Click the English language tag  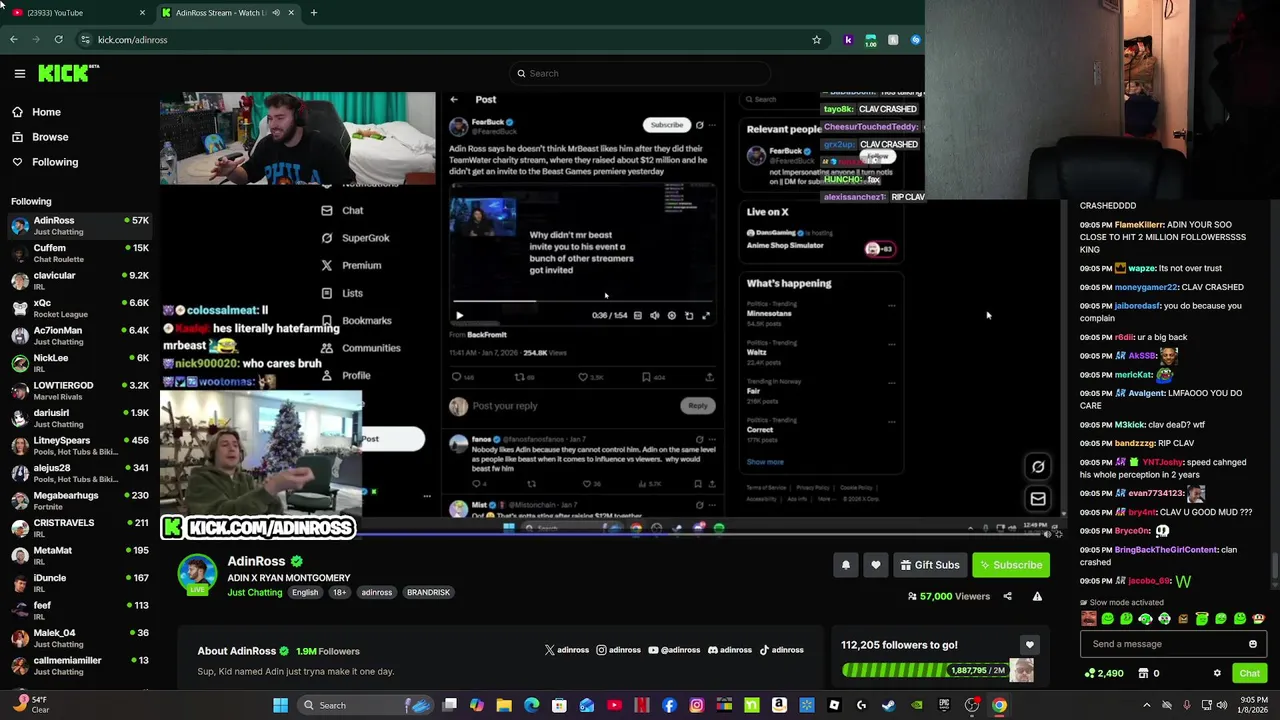(x=305, y=592)
